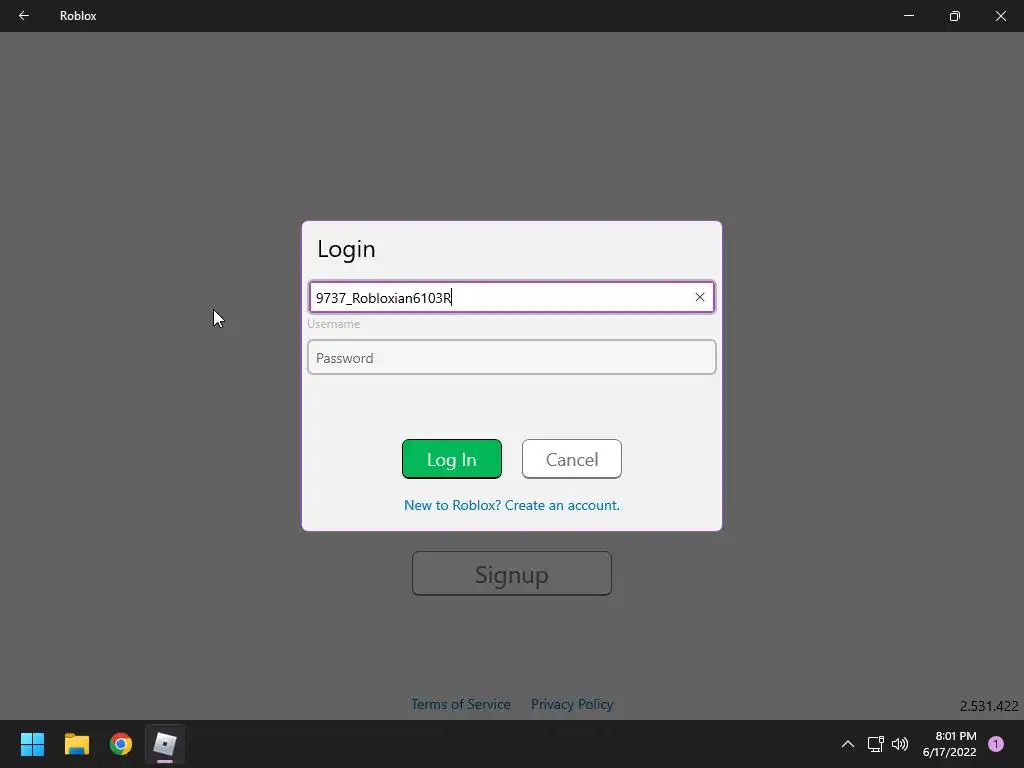Open the Create an account link
The width and height of the screenshot is (1024, 768).
[511, 505]
